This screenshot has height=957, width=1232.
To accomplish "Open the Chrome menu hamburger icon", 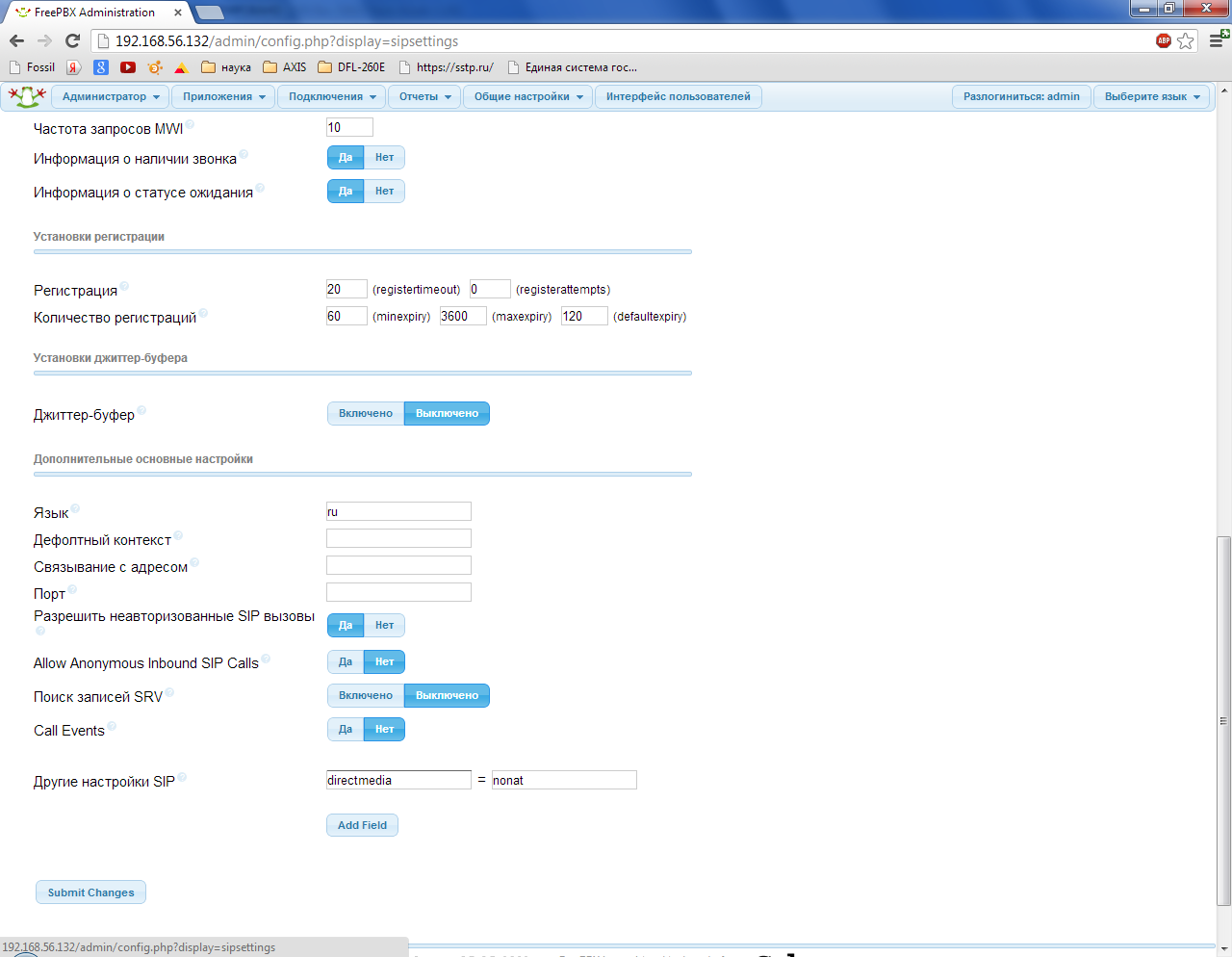I will click(x=1218, y=40).
